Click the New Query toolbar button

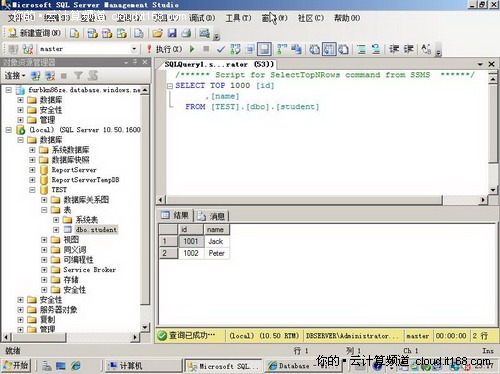pyautogui.click(x=34, y=33)
